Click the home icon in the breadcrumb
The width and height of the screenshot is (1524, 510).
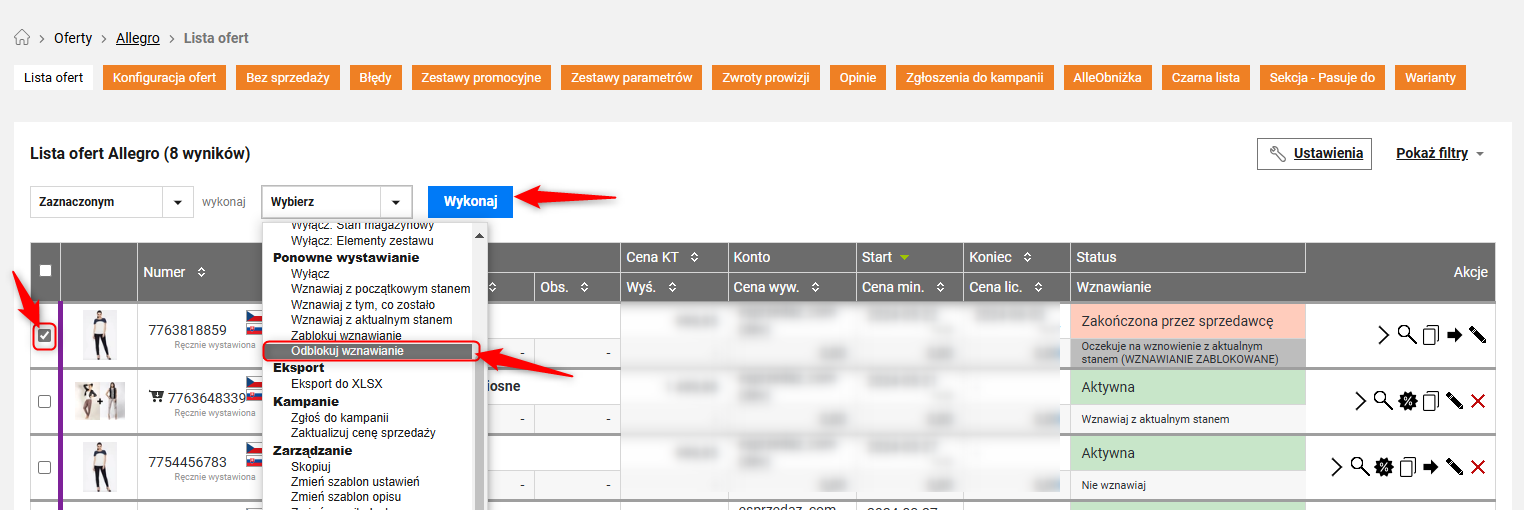click(21, 38)
